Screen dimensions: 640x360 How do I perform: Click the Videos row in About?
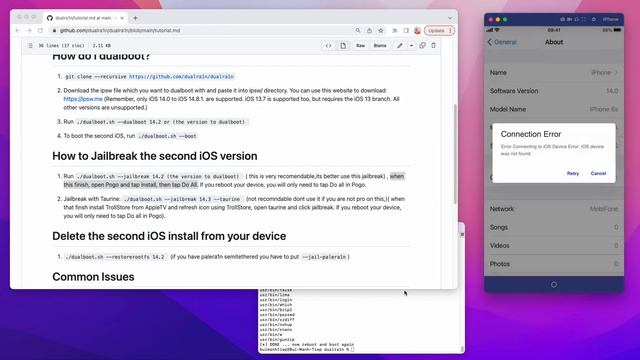[x=554, y=246]
